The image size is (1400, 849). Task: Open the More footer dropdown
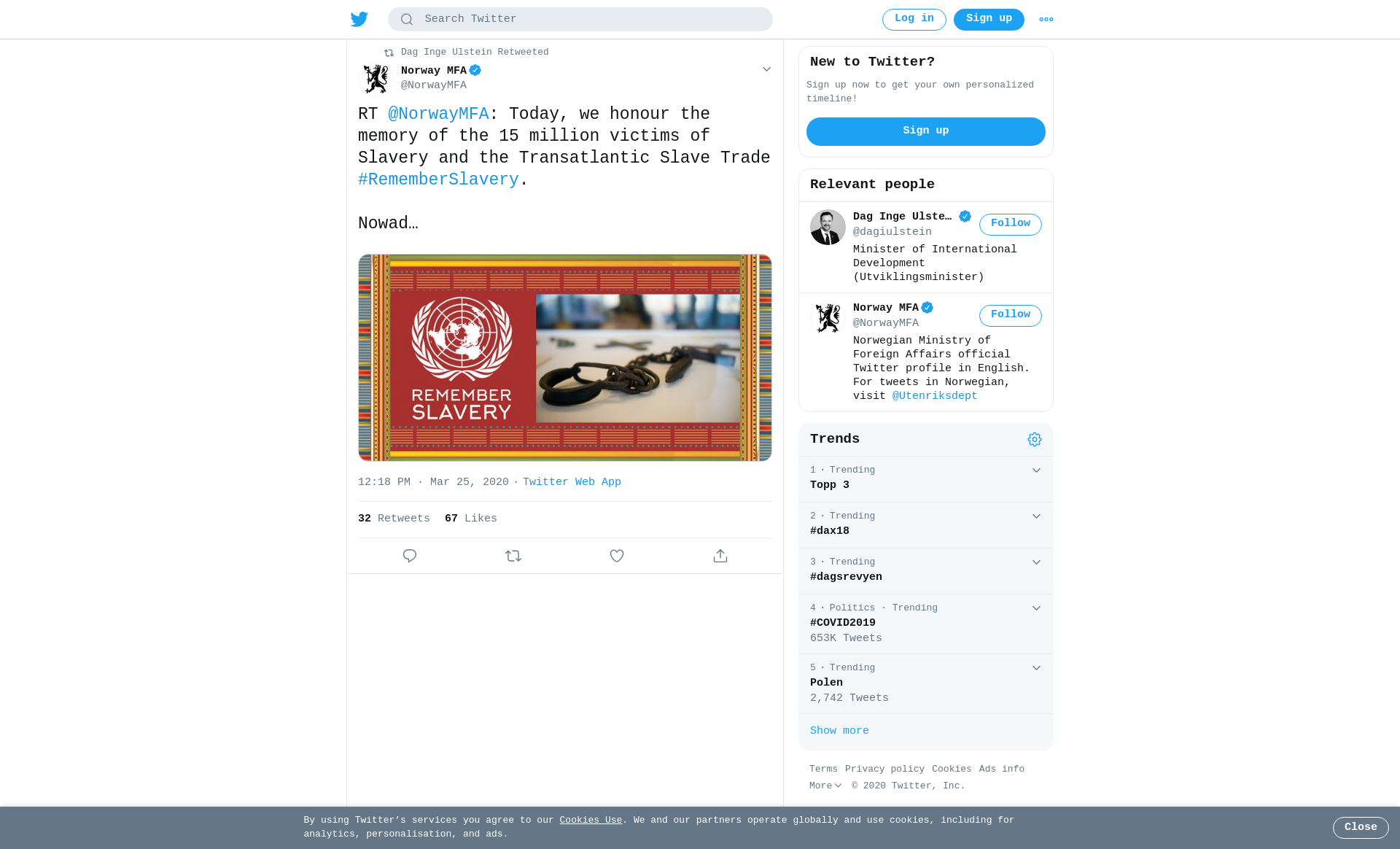click(826, 786)
